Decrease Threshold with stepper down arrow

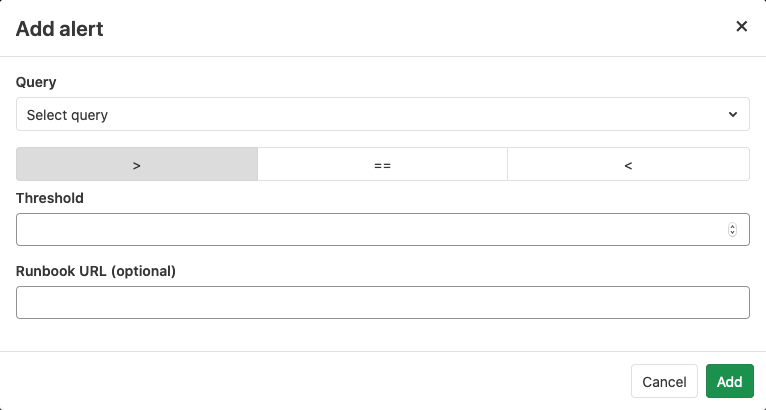(733, 233)
